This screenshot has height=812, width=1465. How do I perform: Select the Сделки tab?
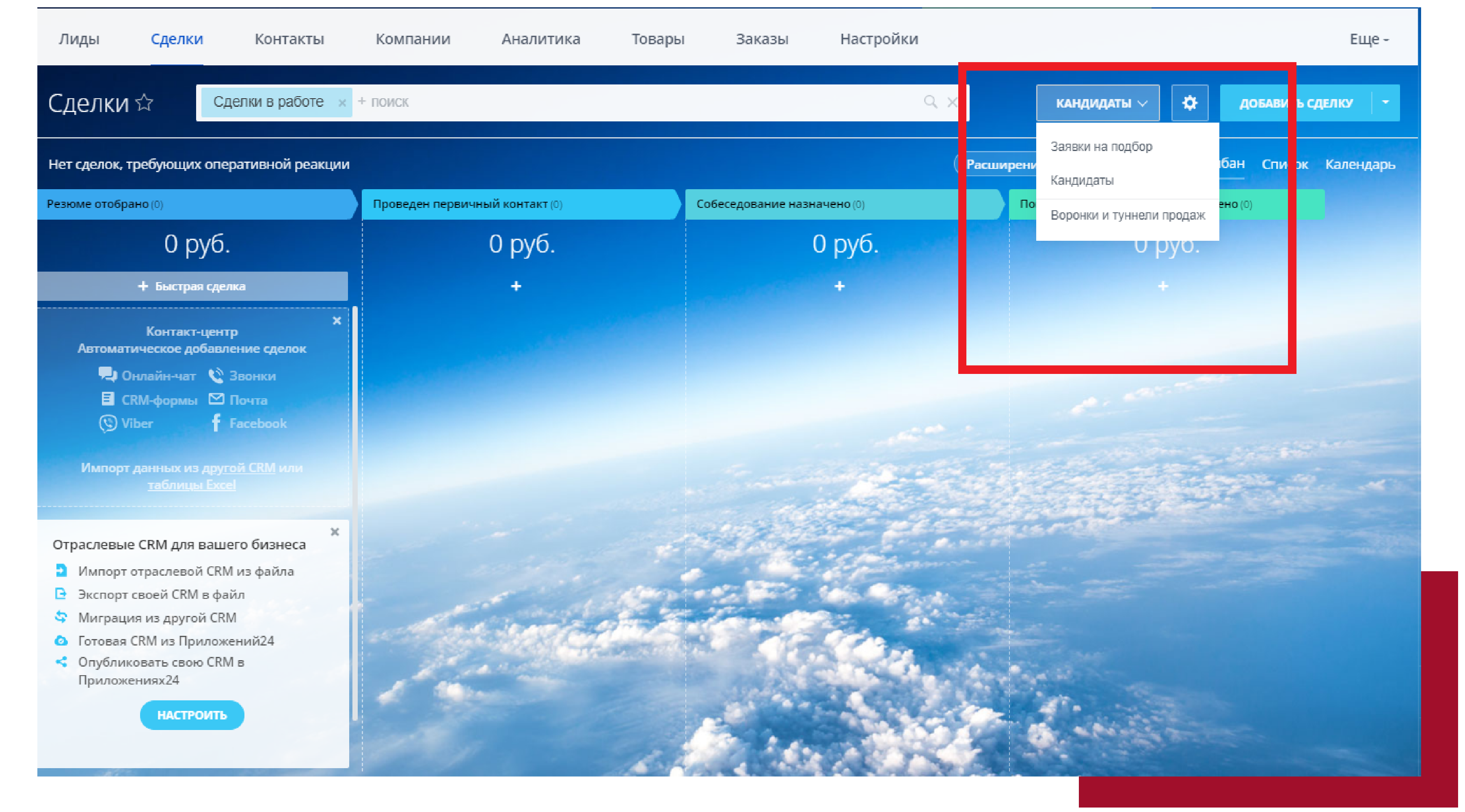[177, 39]
